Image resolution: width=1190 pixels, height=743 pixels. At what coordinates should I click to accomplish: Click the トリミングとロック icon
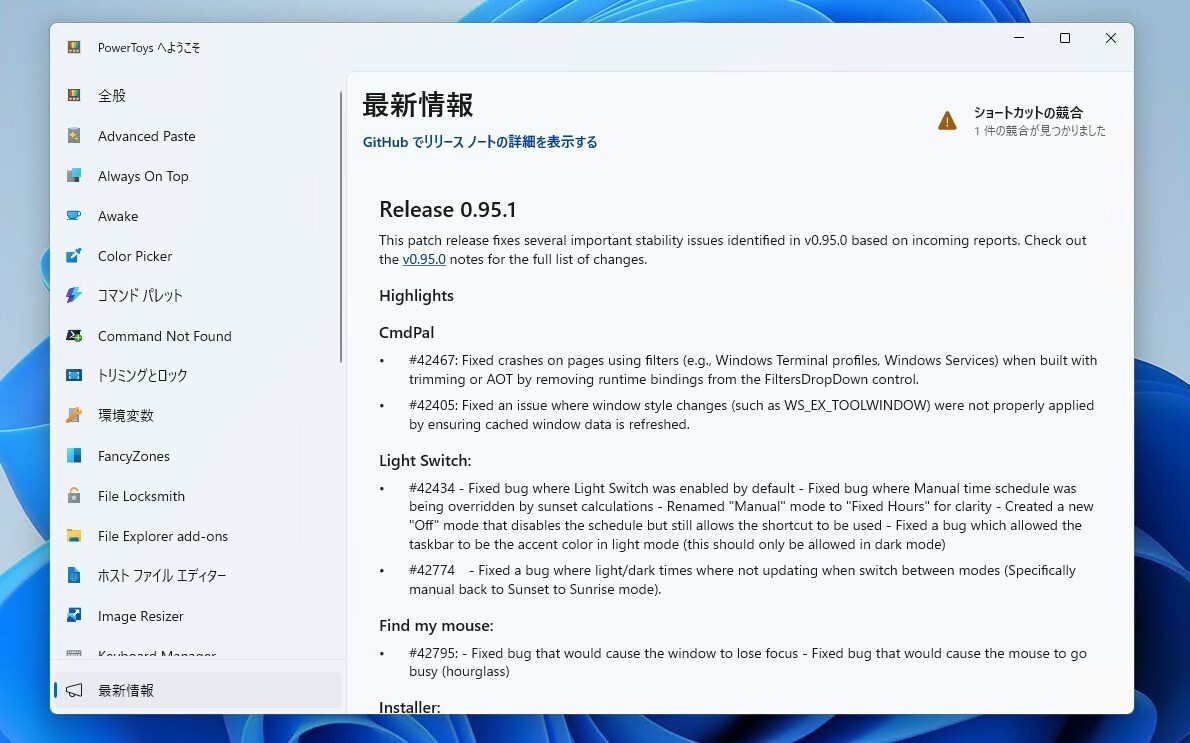coord(74,375)
